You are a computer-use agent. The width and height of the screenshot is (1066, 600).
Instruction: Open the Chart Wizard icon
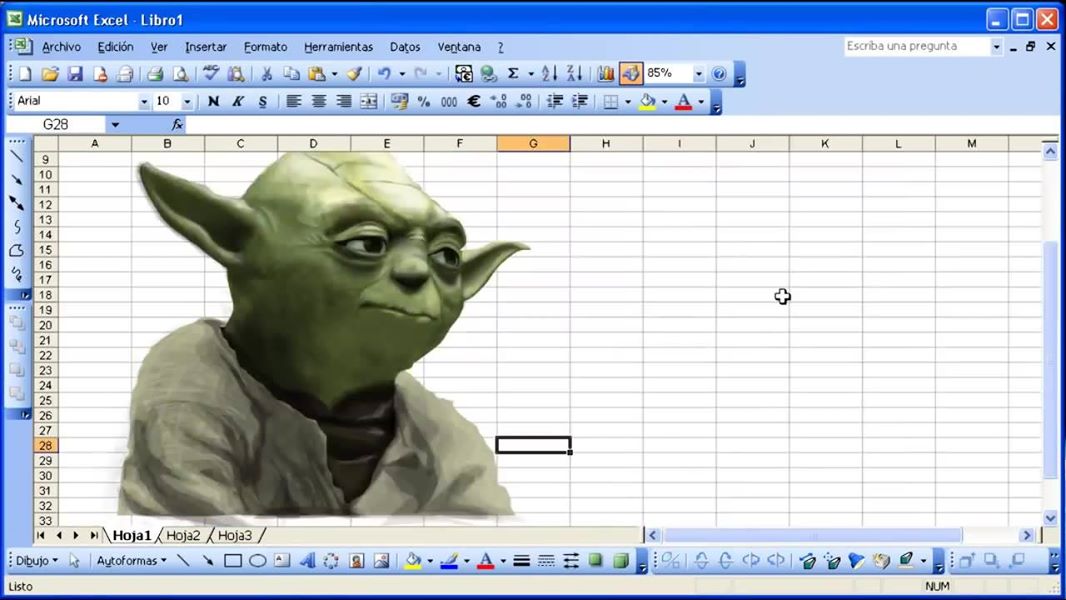click(605, 73)
